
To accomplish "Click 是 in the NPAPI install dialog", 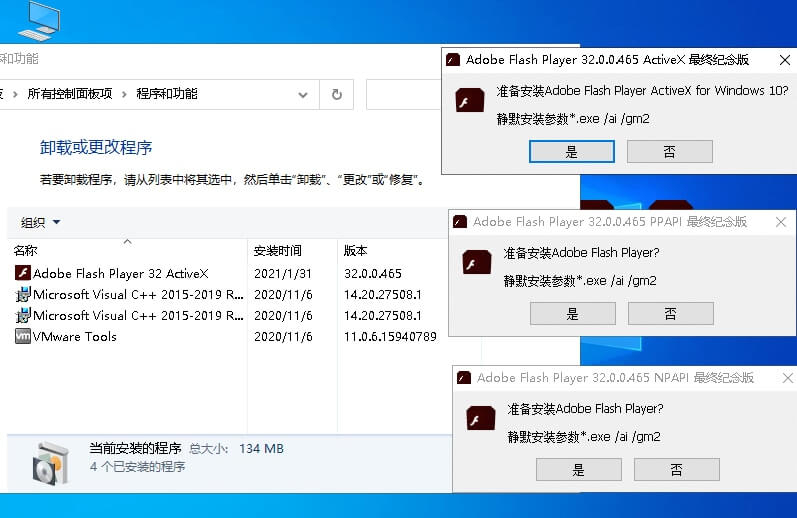I will click(x=578, y=469).
